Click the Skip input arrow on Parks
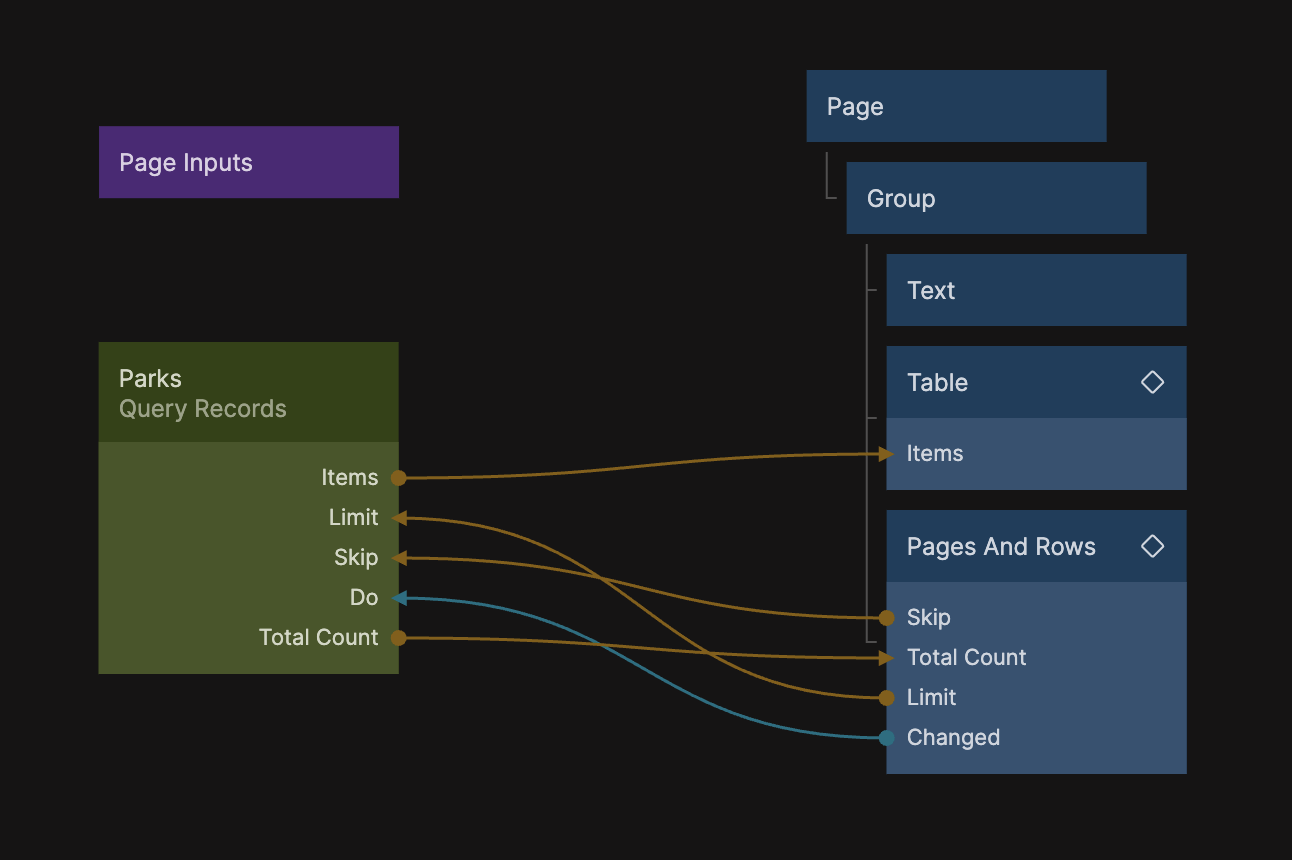Screen dimensions: 1292x860 (x=398, y=558)
